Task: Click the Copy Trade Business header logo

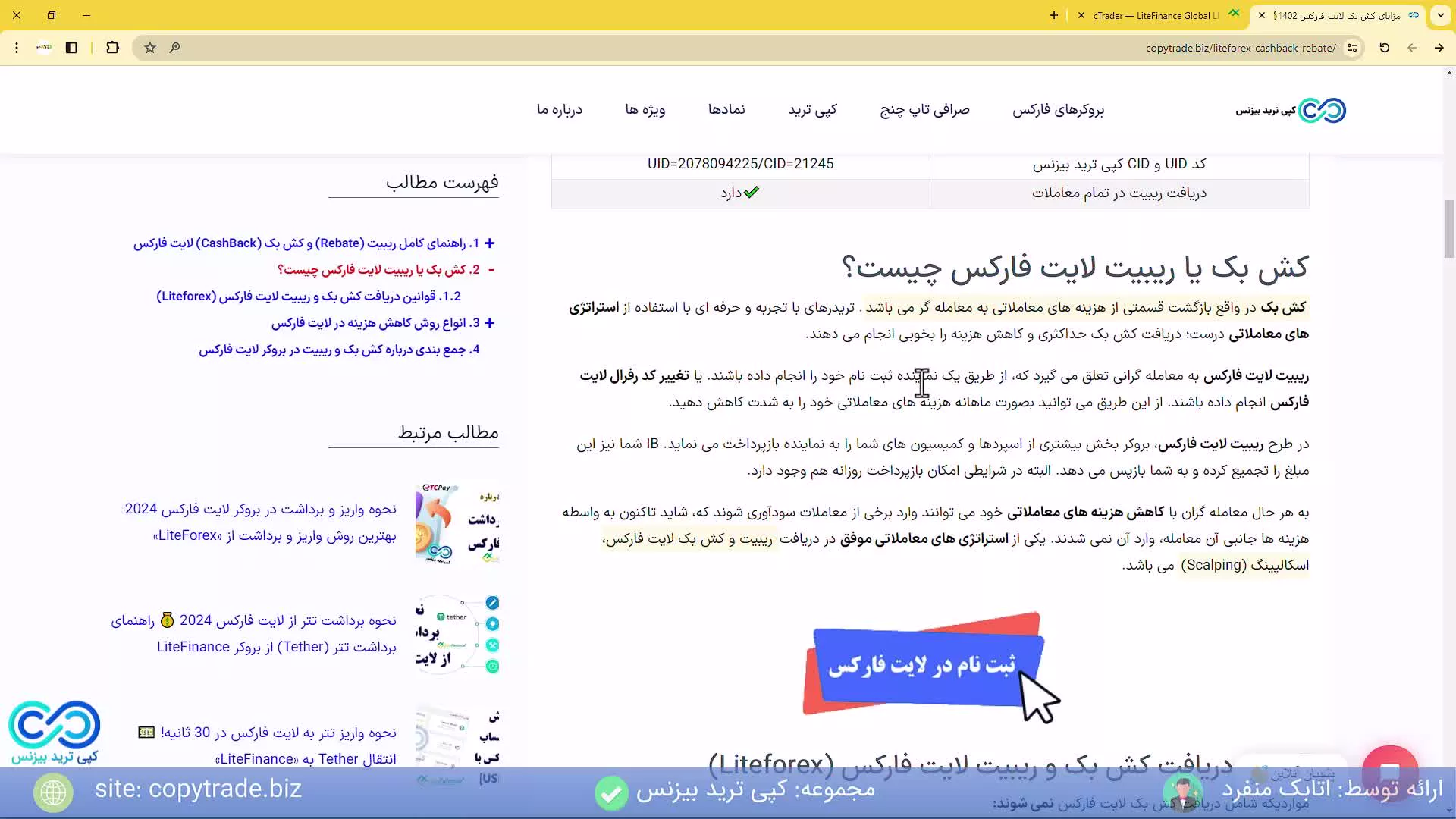Action: 1291,111
